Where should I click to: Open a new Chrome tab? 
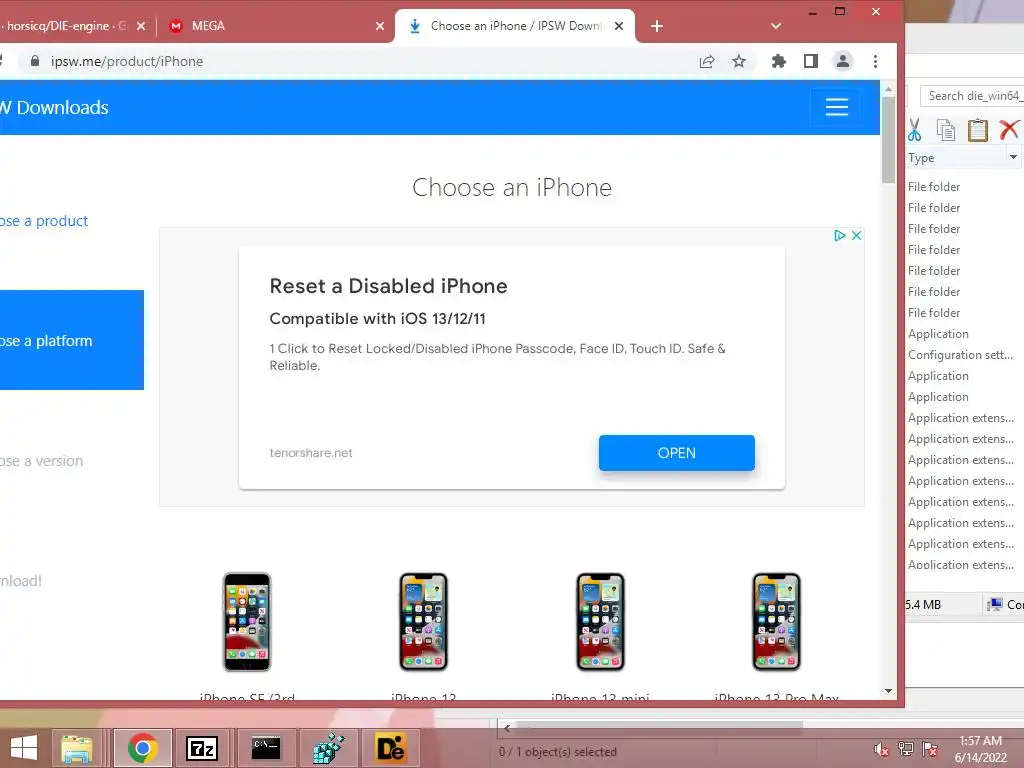[657, 26]
